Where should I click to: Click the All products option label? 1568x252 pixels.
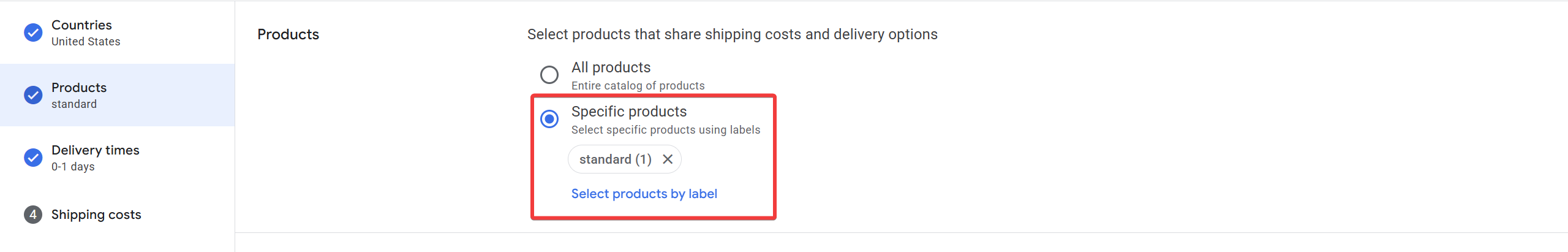[611, 67]
